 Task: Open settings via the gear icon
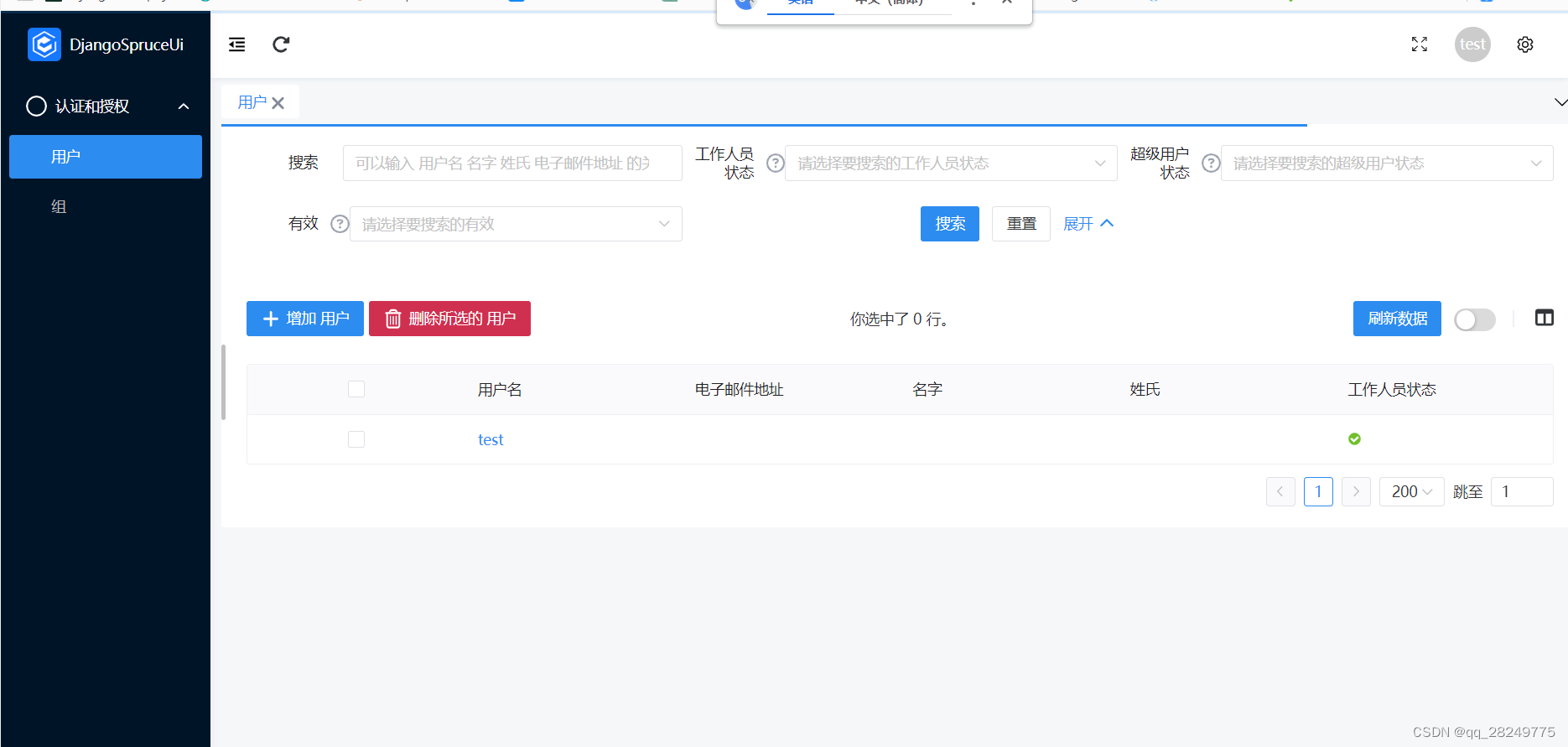coord(1525,44)
